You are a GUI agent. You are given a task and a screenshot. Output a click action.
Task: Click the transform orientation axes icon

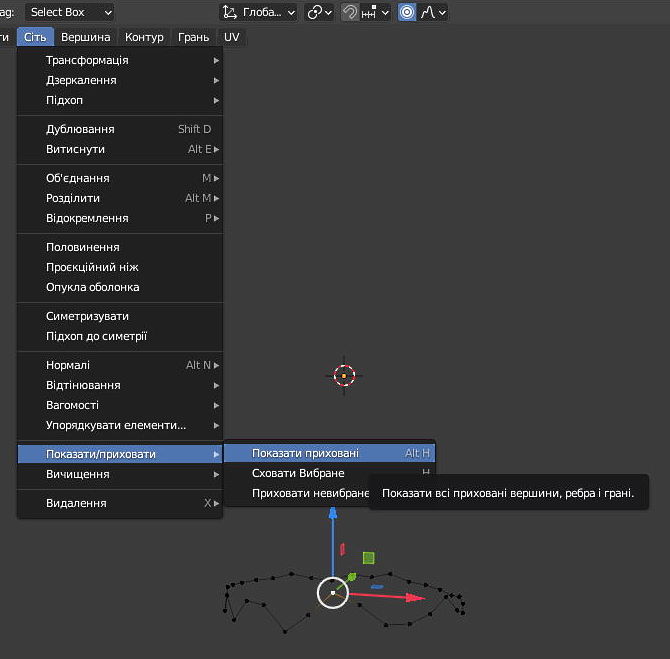coord(229,12)
